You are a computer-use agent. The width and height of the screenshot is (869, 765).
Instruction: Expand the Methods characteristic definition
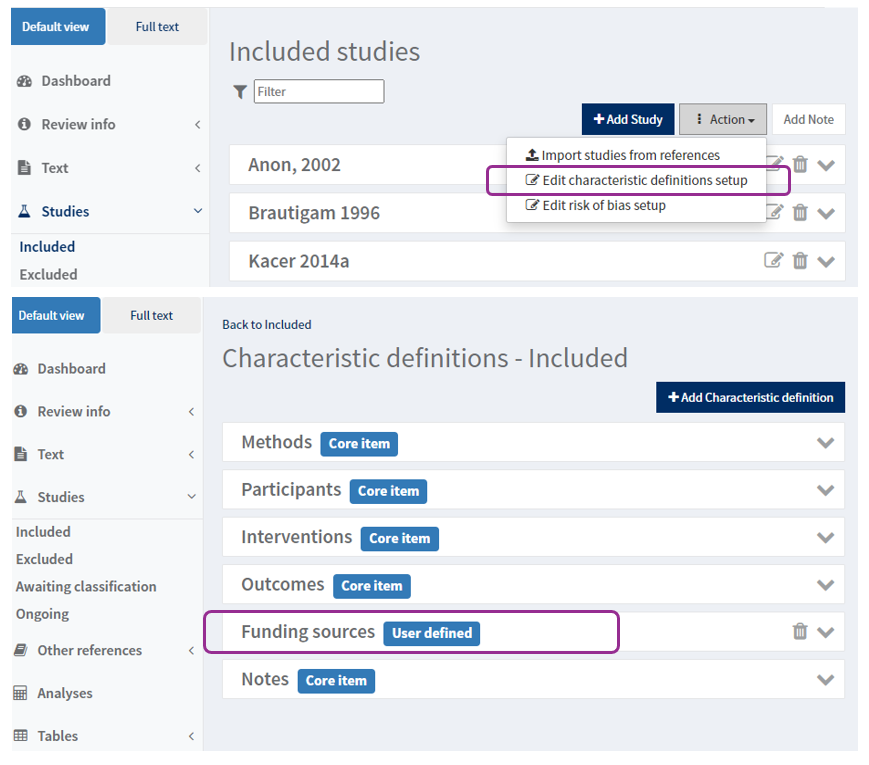(x=825, y=443)
